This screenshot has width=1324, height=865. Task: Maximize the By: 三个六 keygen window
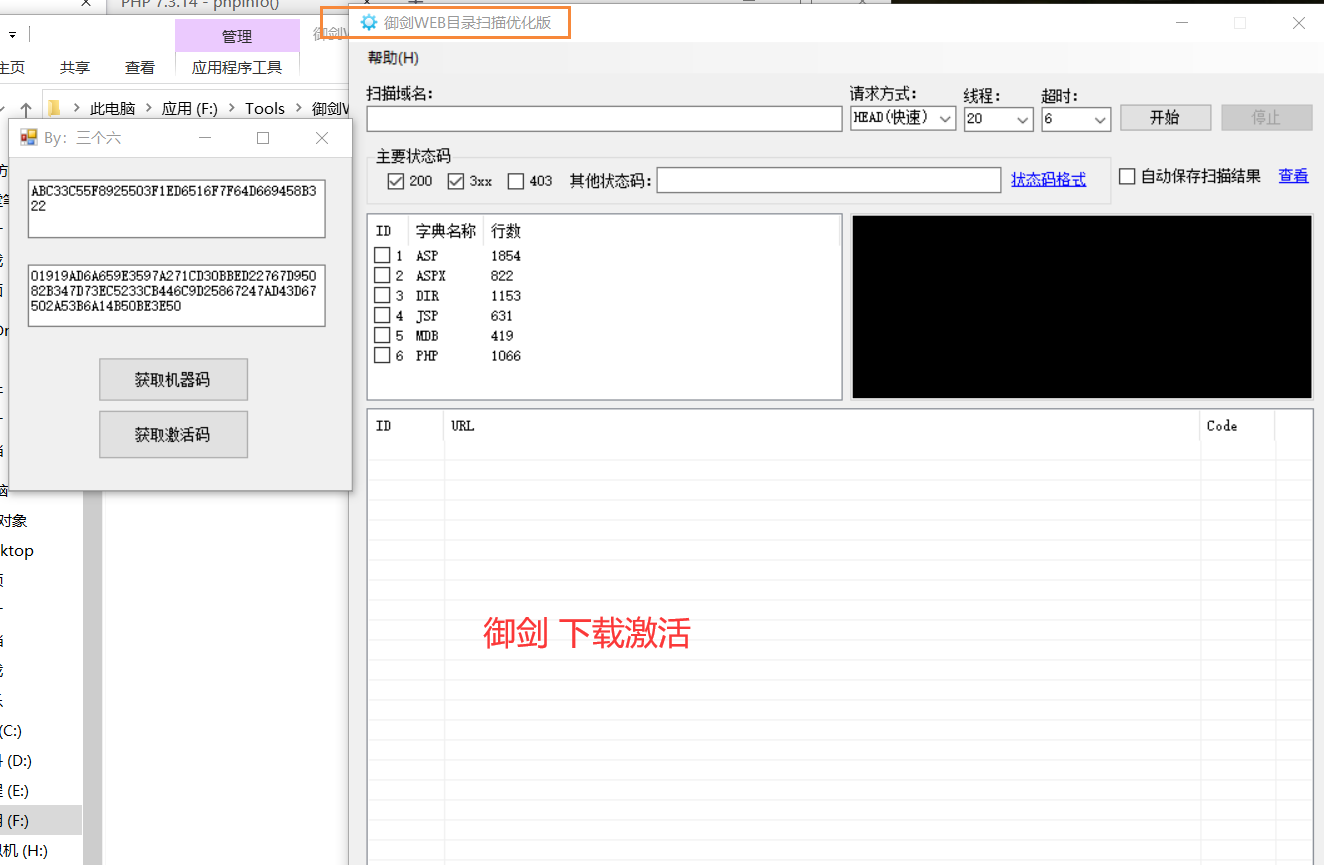pos(263,138)
